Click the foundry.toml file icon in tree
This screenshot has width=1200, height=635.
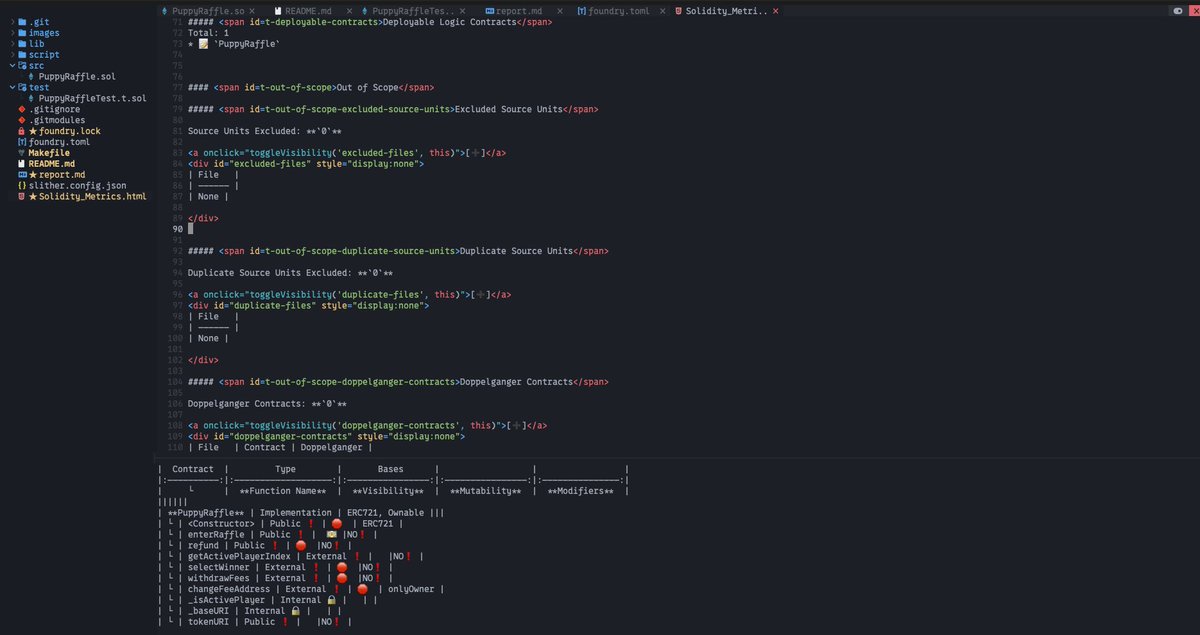(22, 142)
